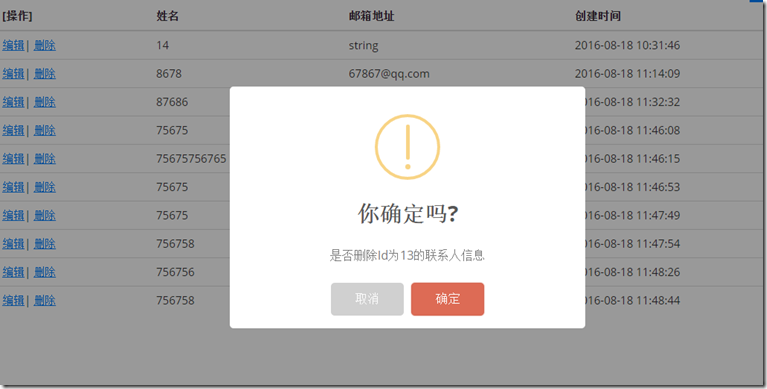Click the name cell 87686
The width and height of the screenshot is (767, 389).
[x=172, y=102]
